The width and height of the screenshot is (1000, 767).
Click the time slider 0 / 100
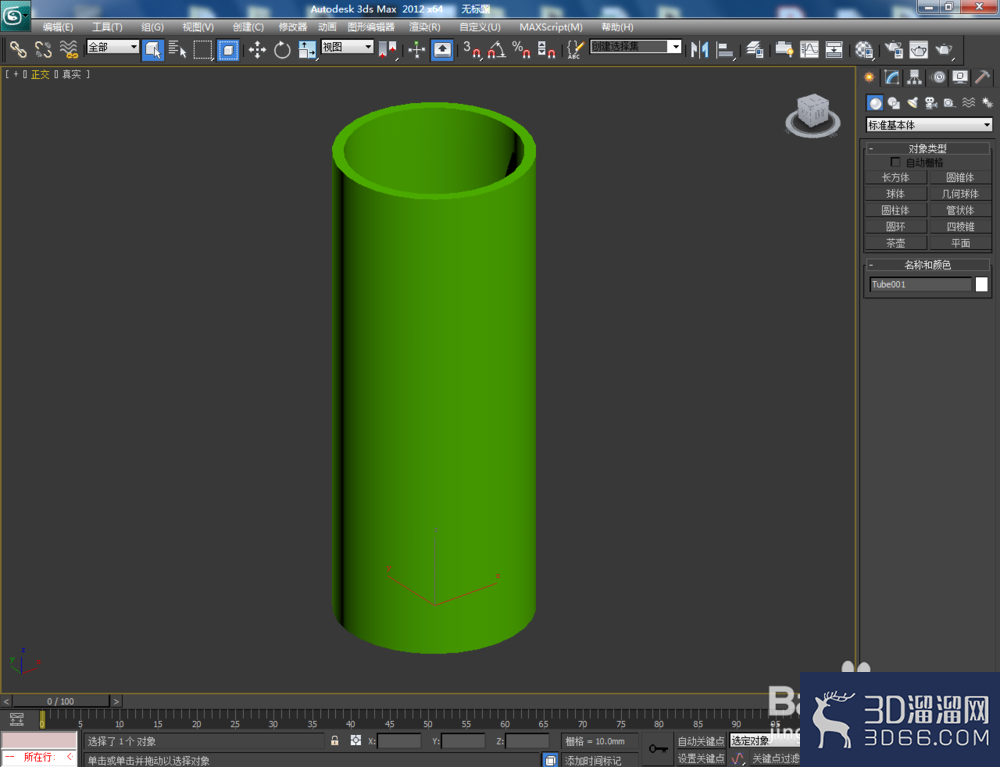(x=61, y=701)
